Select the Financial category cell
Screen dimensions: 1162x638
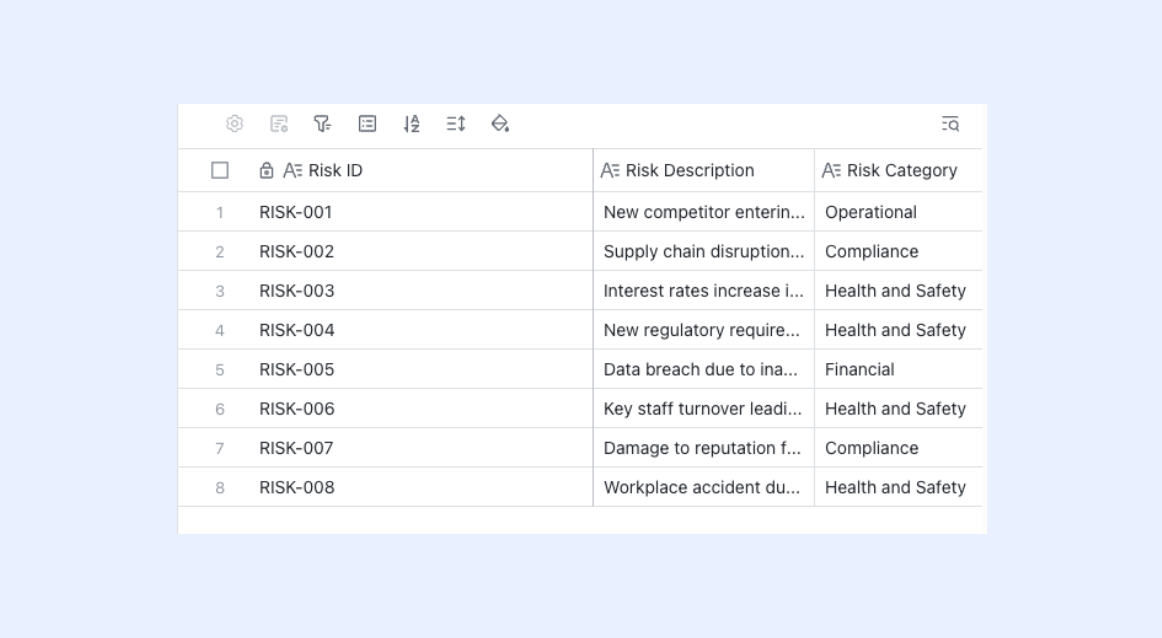coord(899,369)
